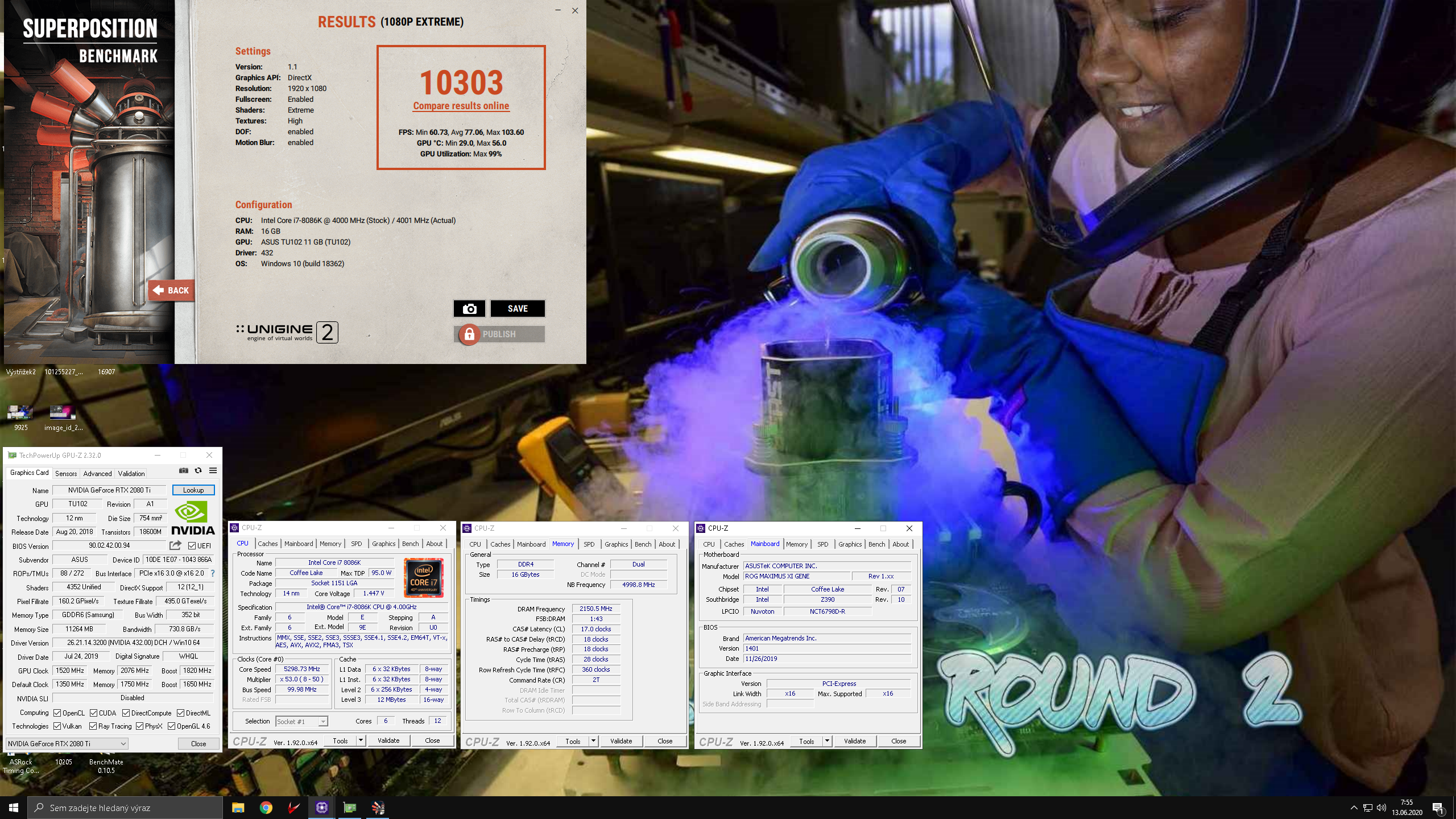Click Close button in CPU-Z Memory window
This screenshot has height=819, width=1456.
click(x=665, y=741)
